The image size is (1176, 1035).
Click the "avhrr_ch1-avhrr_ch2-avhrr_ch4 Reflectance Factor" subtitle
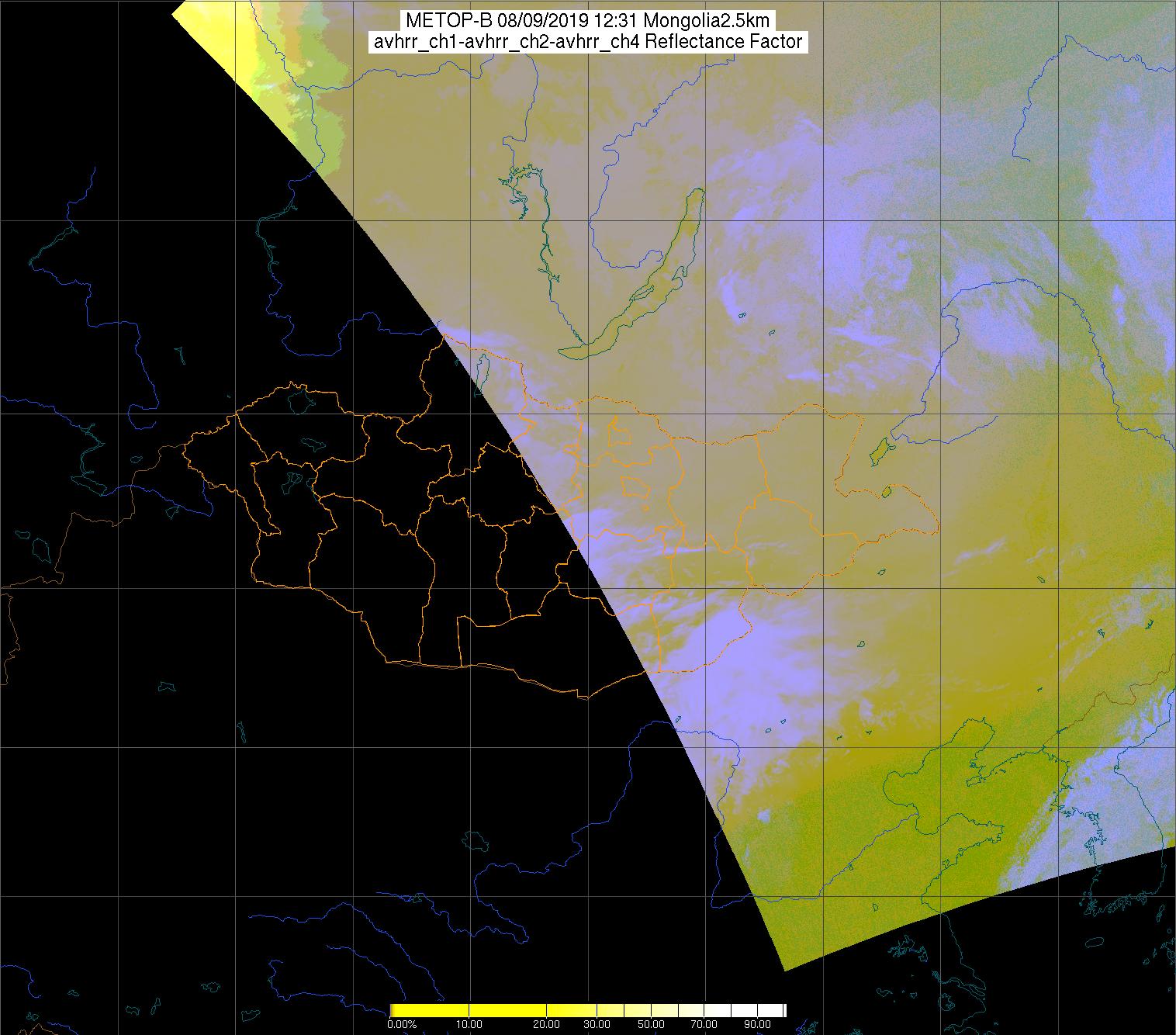coord(587,42)
